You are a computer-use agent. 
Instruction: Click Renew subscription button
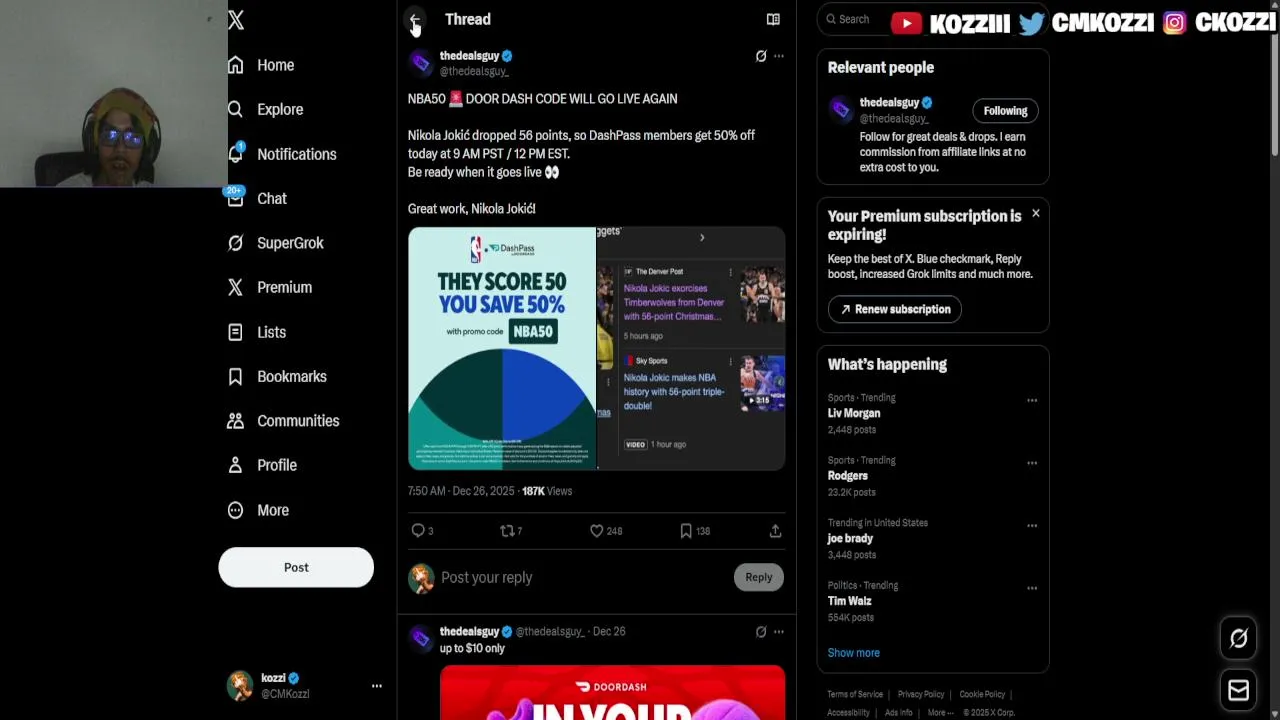(x=895, y=309)
